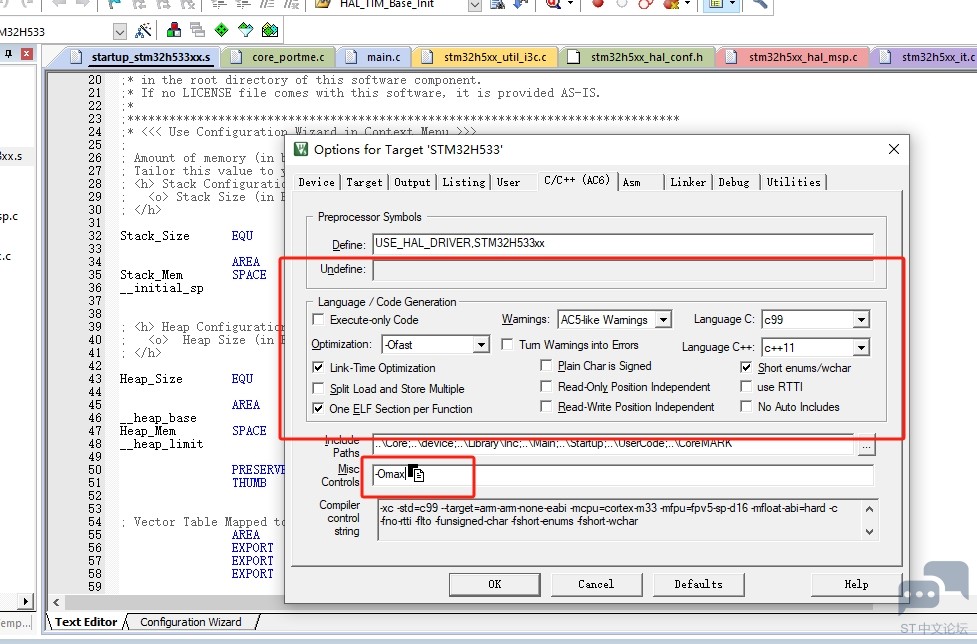Click the Undefine input field
977x644 pixels.
coord(623,270)
